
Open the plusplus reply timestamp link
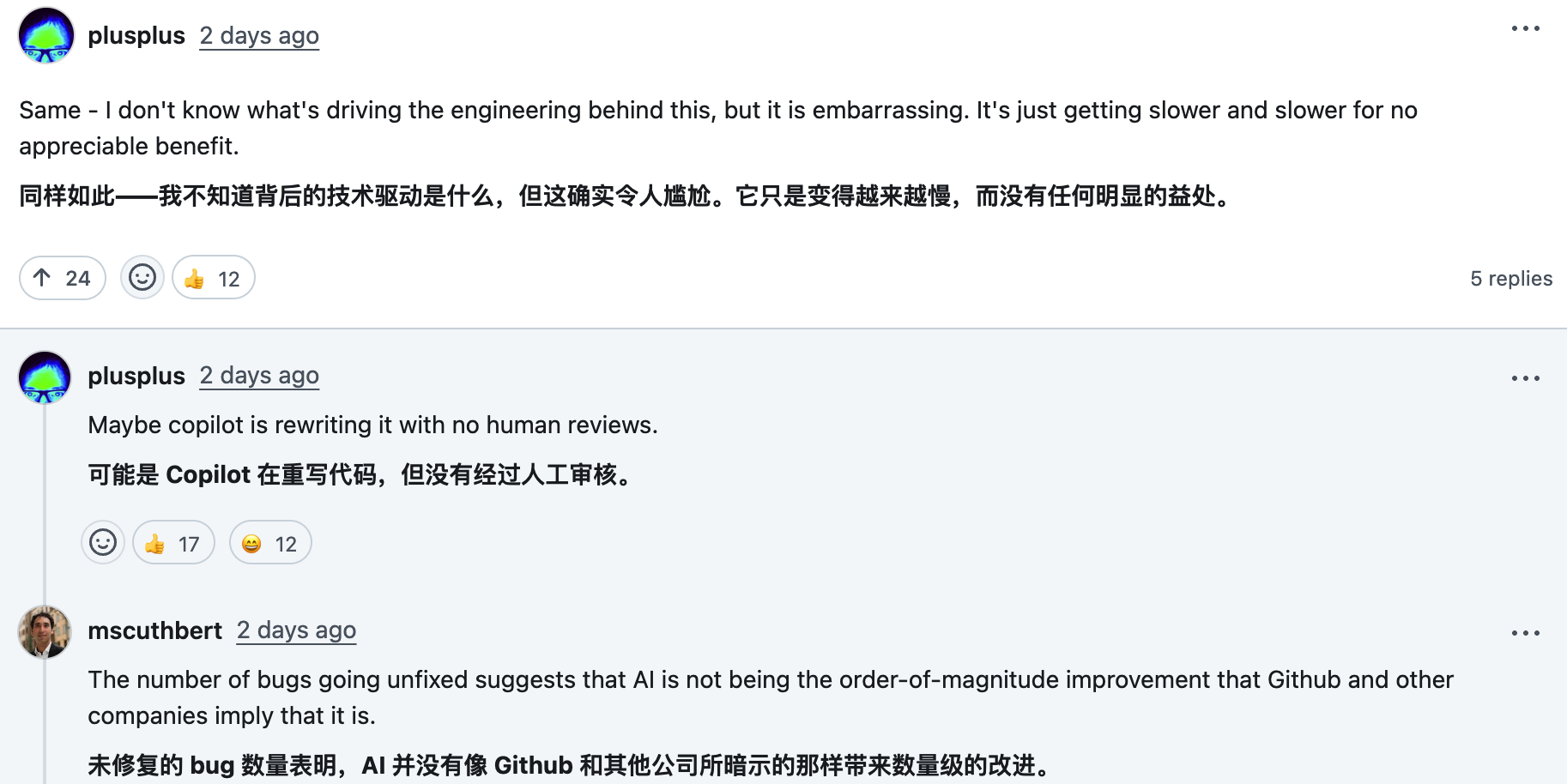coord(259,377)
